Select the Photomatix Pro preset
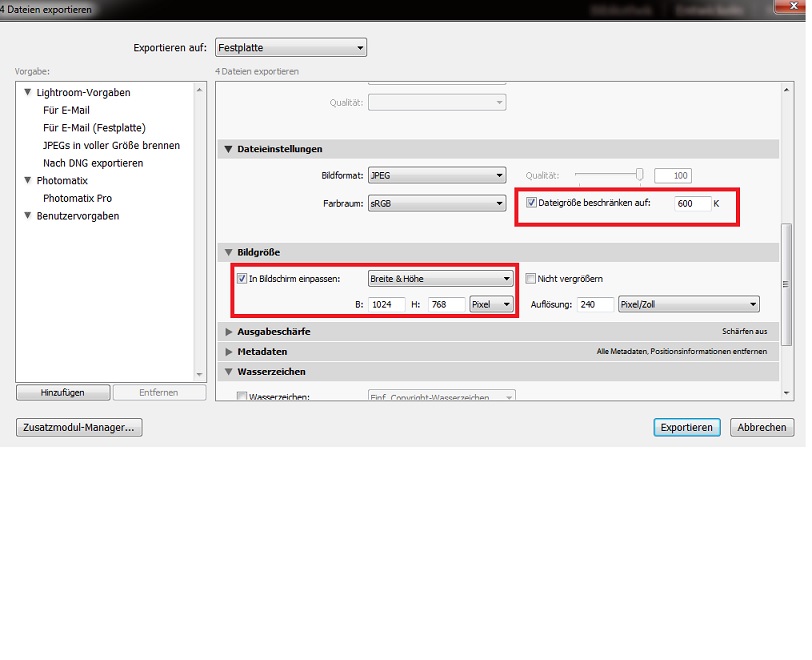The height and width of the screenshot is (660, 812). coord(78,198)
